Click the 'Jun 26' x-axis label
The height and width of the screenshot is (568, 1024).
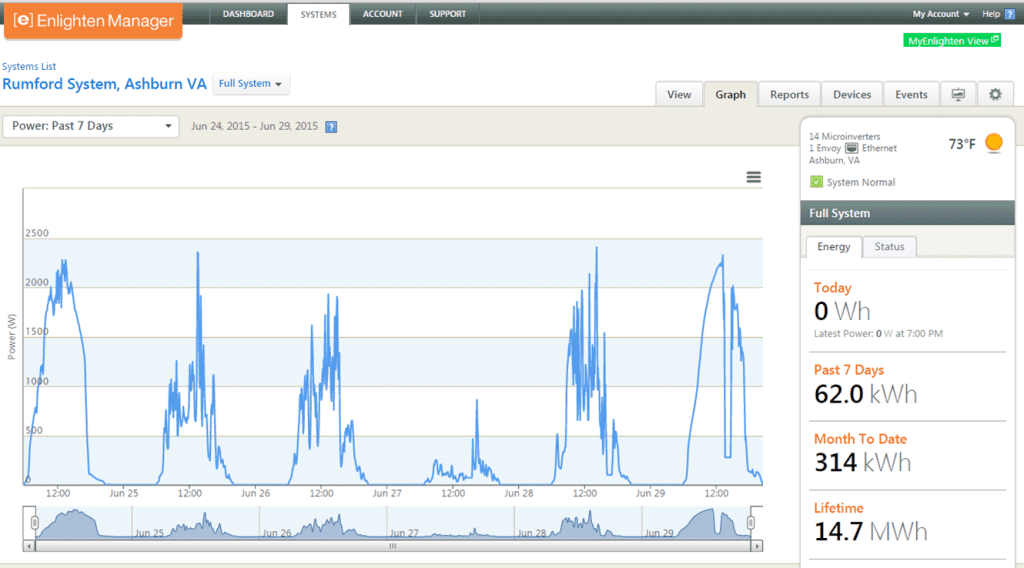(x=255, y=493)
